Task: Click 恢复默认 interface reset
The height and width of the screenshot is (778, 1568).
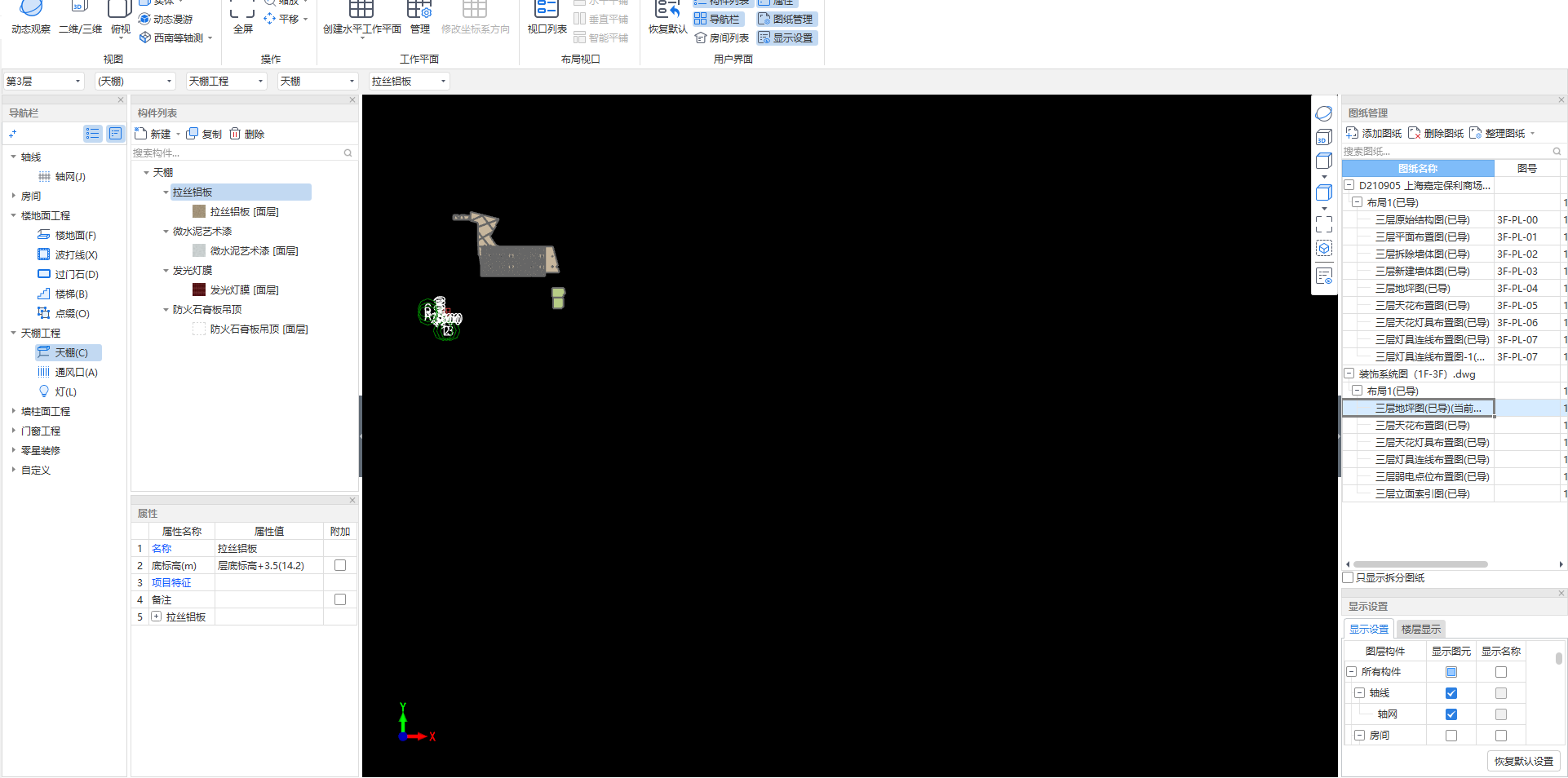Action: pos(667,18)
